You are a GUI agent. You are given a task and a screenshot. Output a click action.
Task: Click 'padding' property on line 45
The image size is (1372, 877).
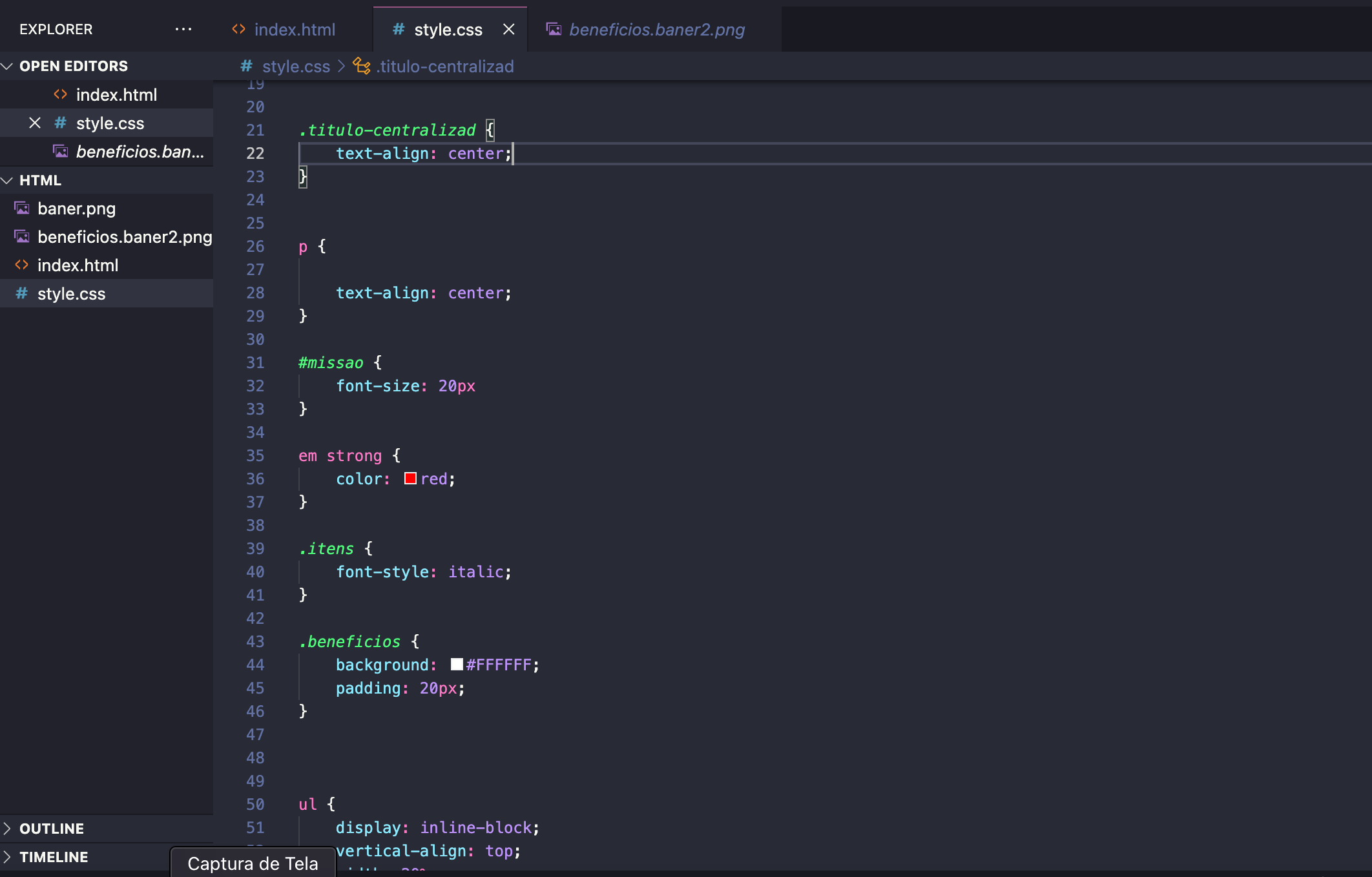(368, 688)
